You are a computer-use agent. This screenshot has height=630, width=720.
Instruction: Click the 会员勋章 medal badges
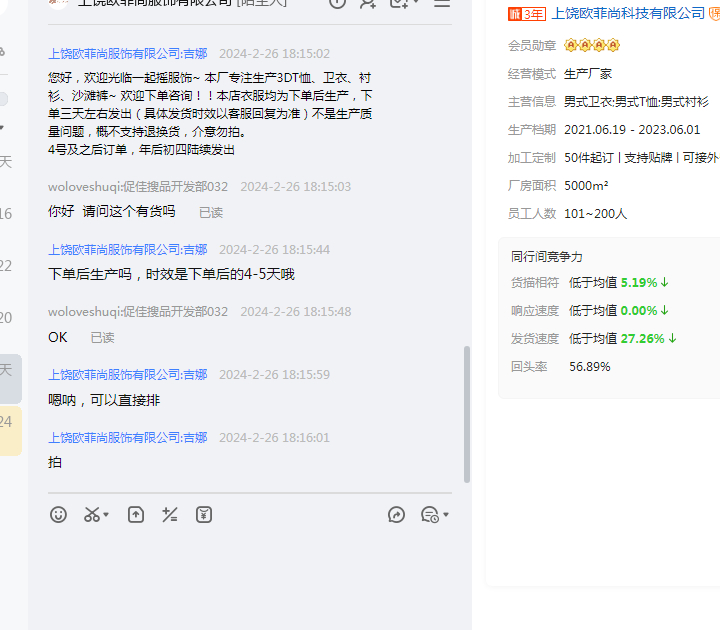592,46
